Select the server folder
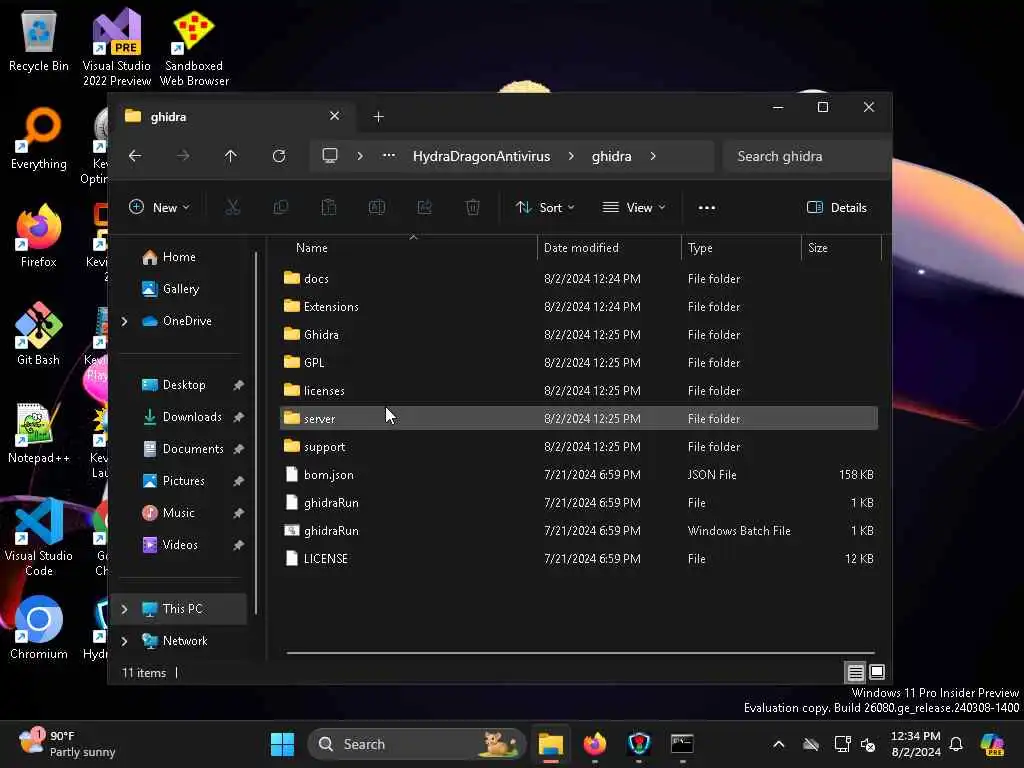Screen dimensions: 1024x768 click(x=579, y=418)
